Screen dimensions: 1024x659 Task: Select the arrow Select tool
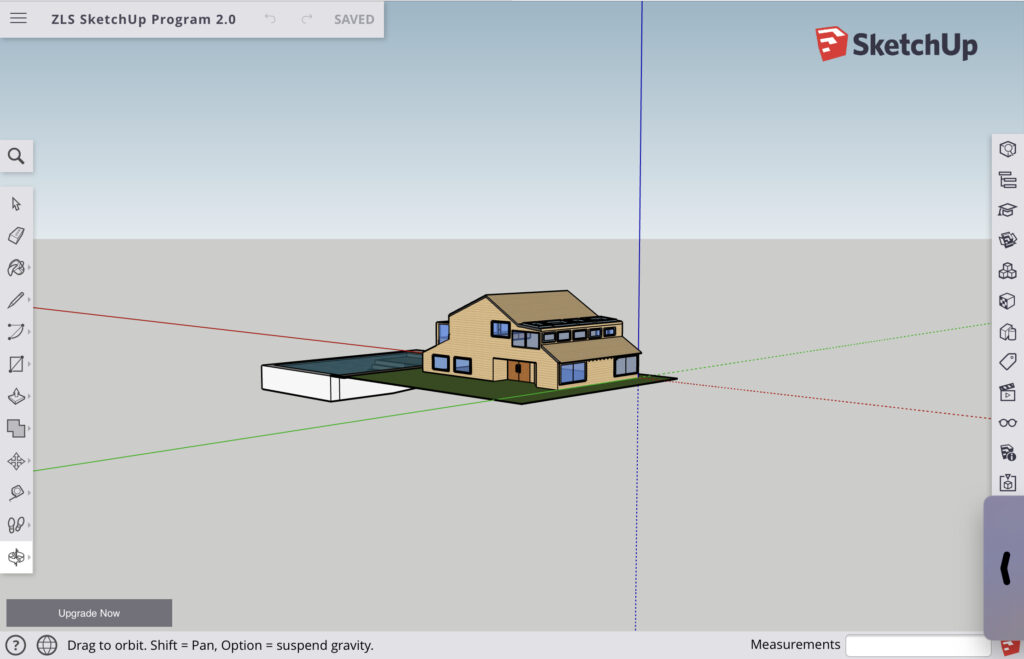point(16,204)
